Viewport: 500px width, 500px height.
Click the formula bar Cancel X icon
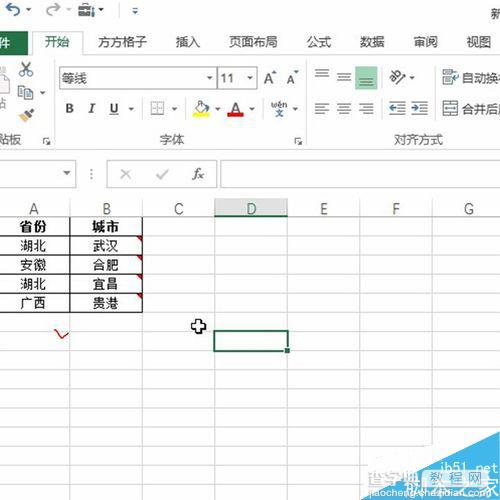coord(126,174)
